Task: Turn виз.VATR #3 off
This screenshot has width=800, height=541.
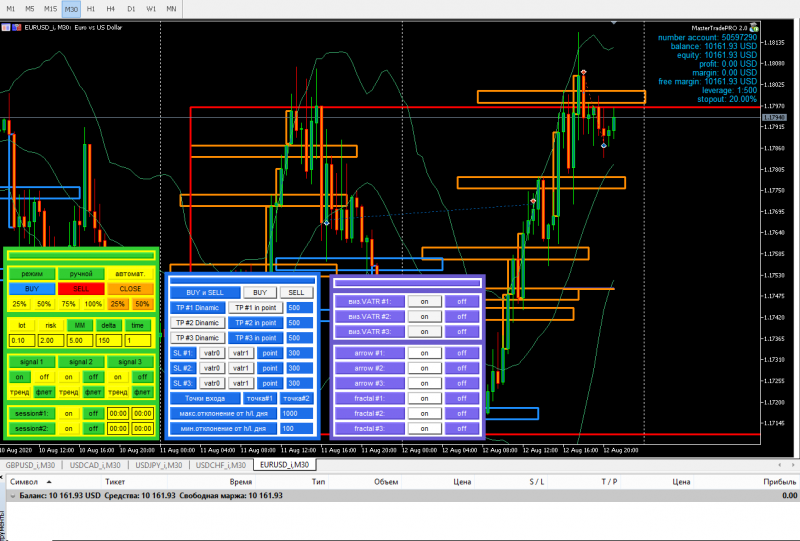Action: tap(462, 332)
